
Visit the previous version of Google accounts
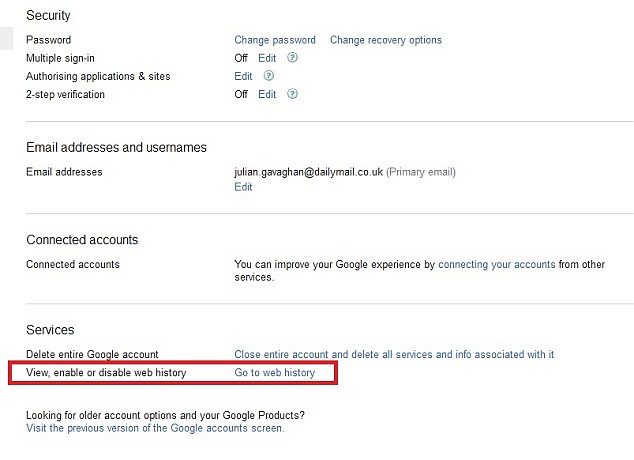pyautogui.click(x=155, y=427)
